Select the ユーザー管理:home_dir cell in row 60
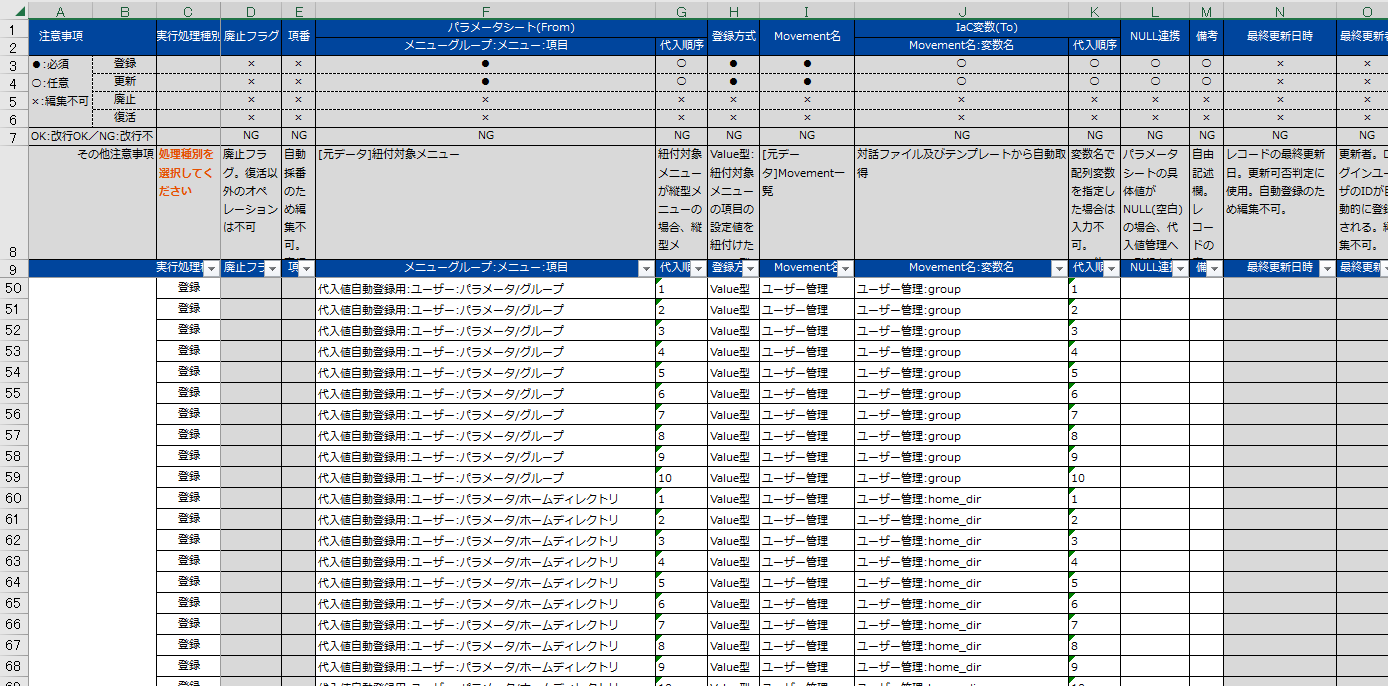Image resolution: width=1388 pixels, height=686 pixels. coord(920,499)
